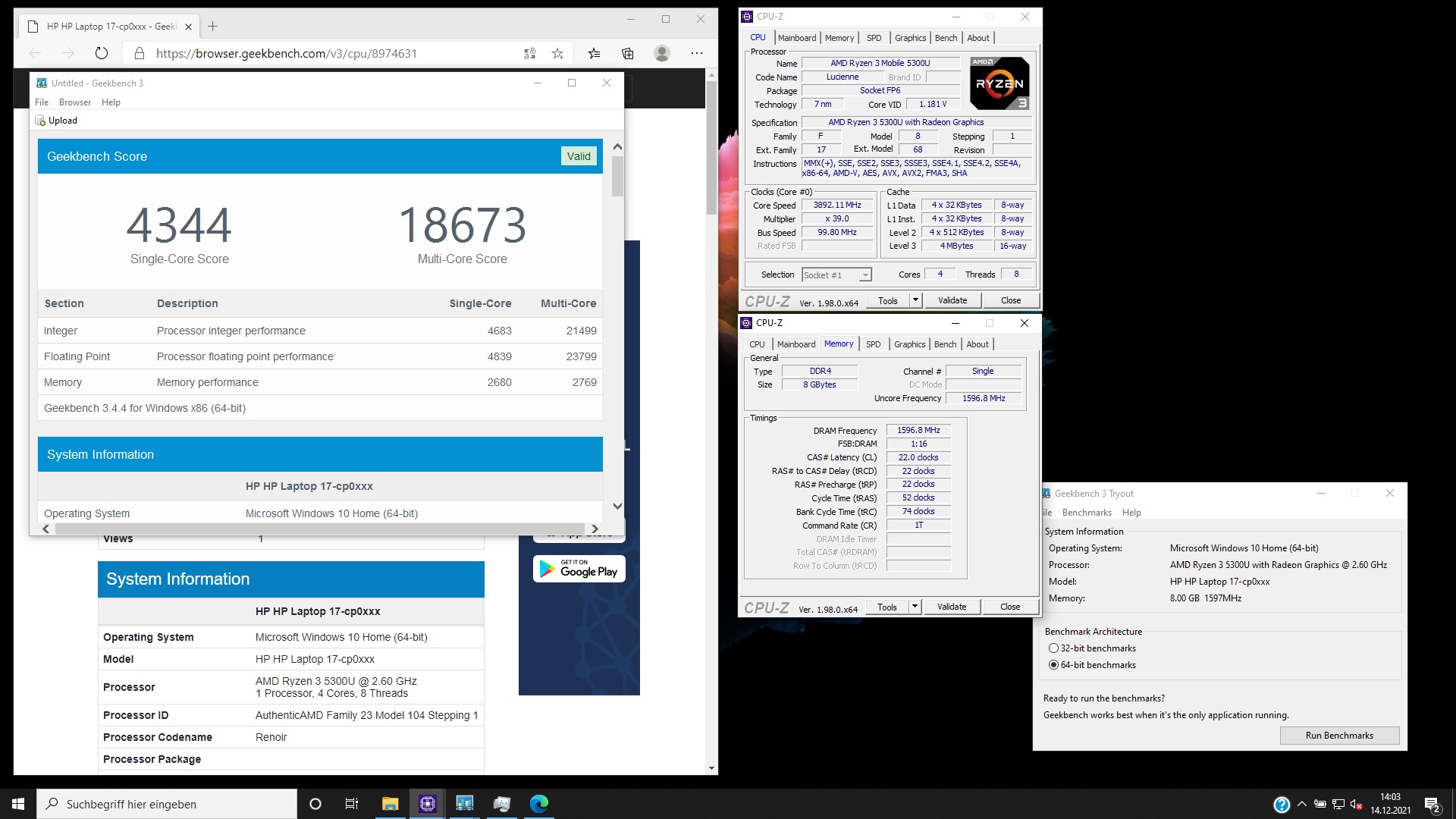Click the browser address bar URL
Image resolution: width=1456 pixels, height=819 pixels.
click(287, 53)
